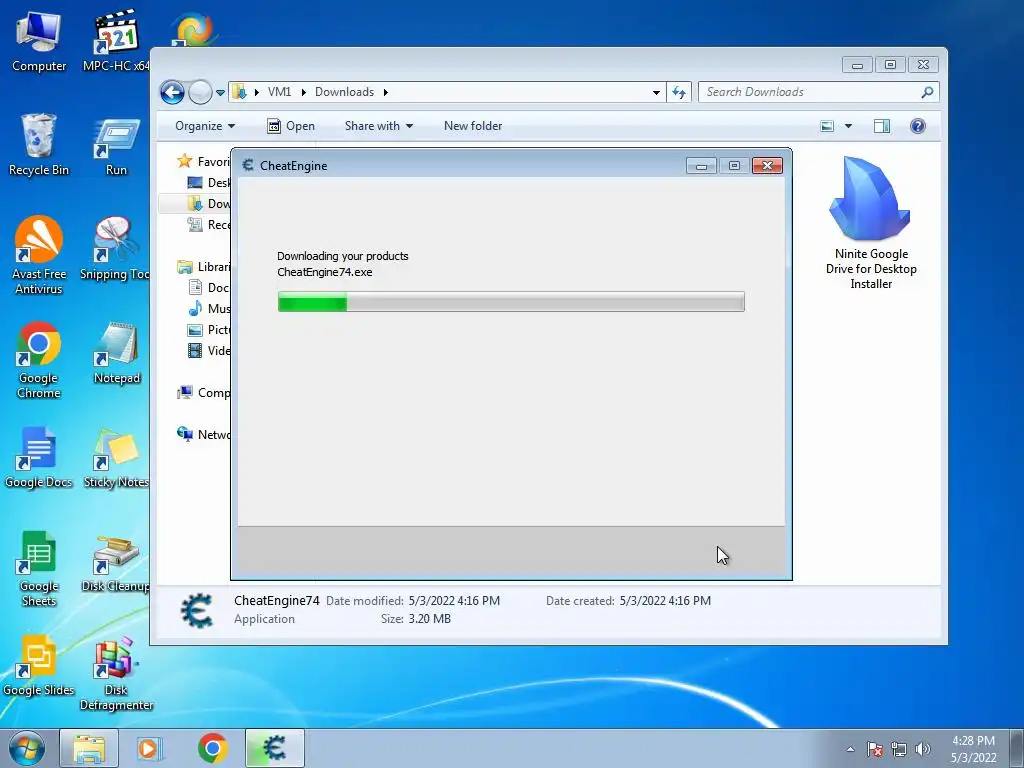Select Recent Places in navigation pane
The width and height of the screenshot is (1024, 768).
[209, 224]
